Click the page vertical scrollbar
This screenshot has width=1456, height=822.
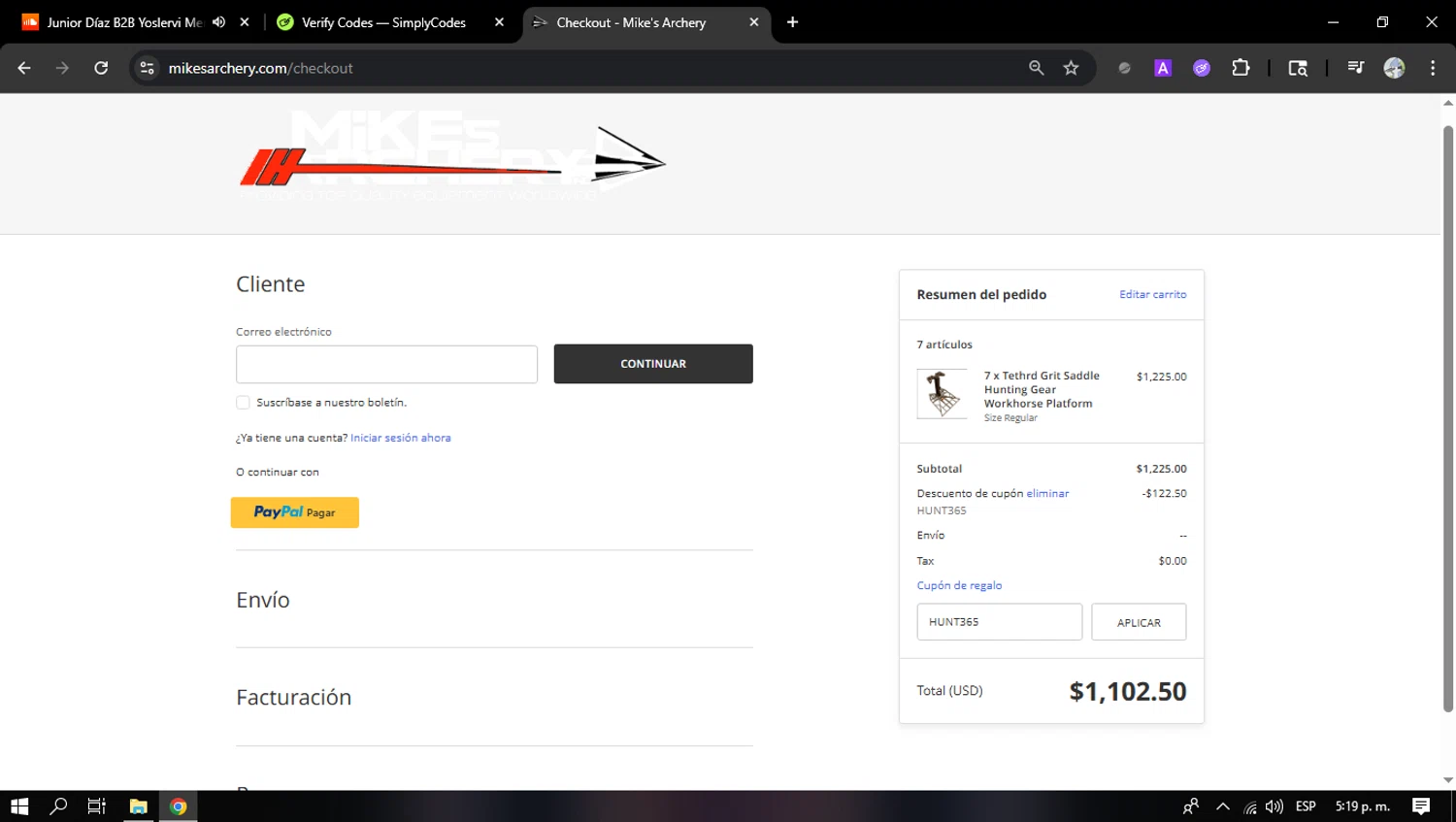pos(1448,417)
